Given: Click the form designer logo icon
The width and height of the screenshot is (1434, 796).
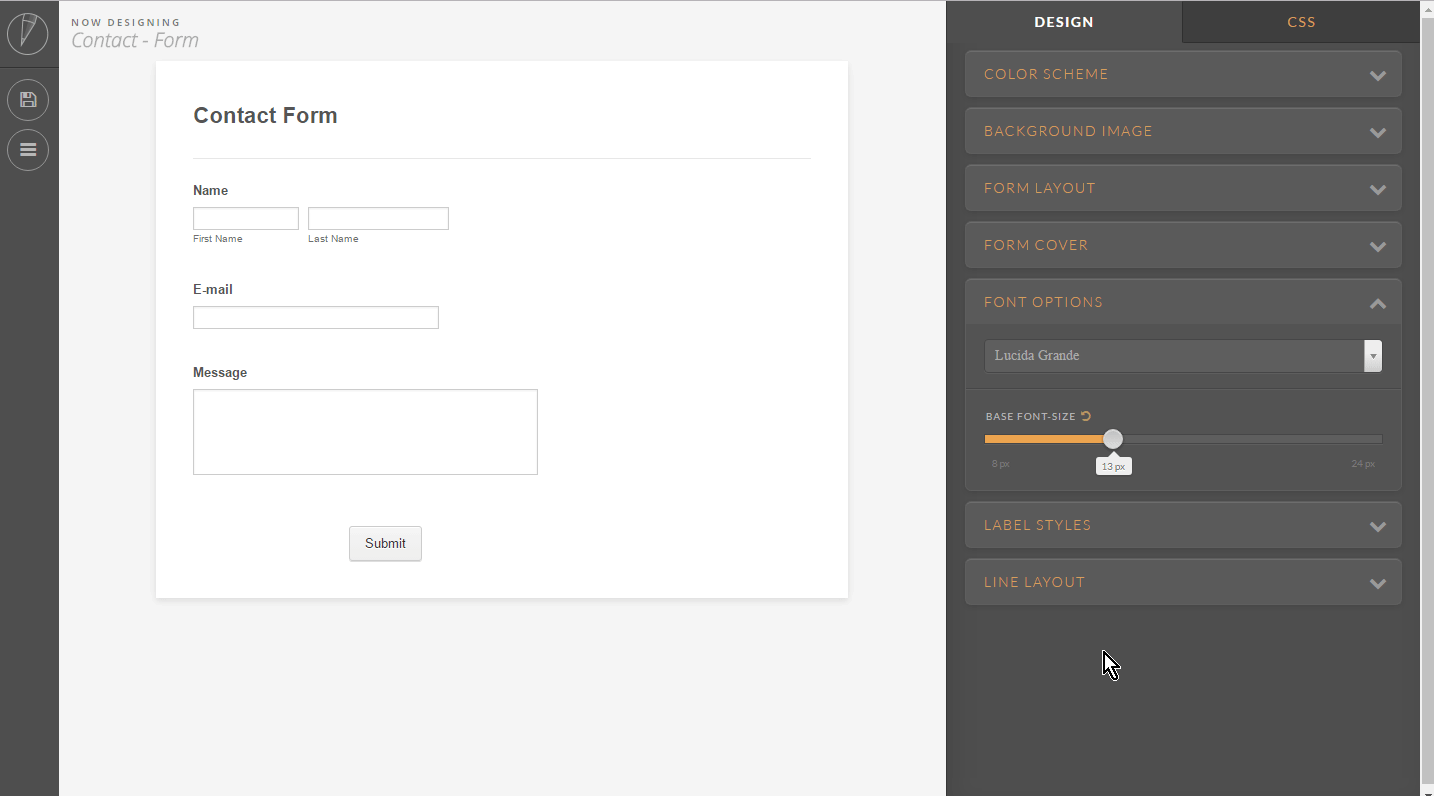Looking at the screenshot, I should (28, 34).
